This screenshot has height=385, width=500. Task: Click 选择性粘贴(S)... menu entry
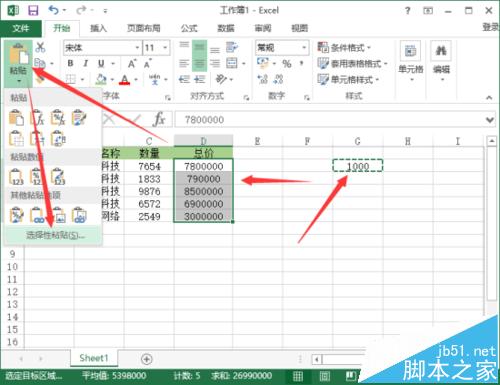point(53,235)
